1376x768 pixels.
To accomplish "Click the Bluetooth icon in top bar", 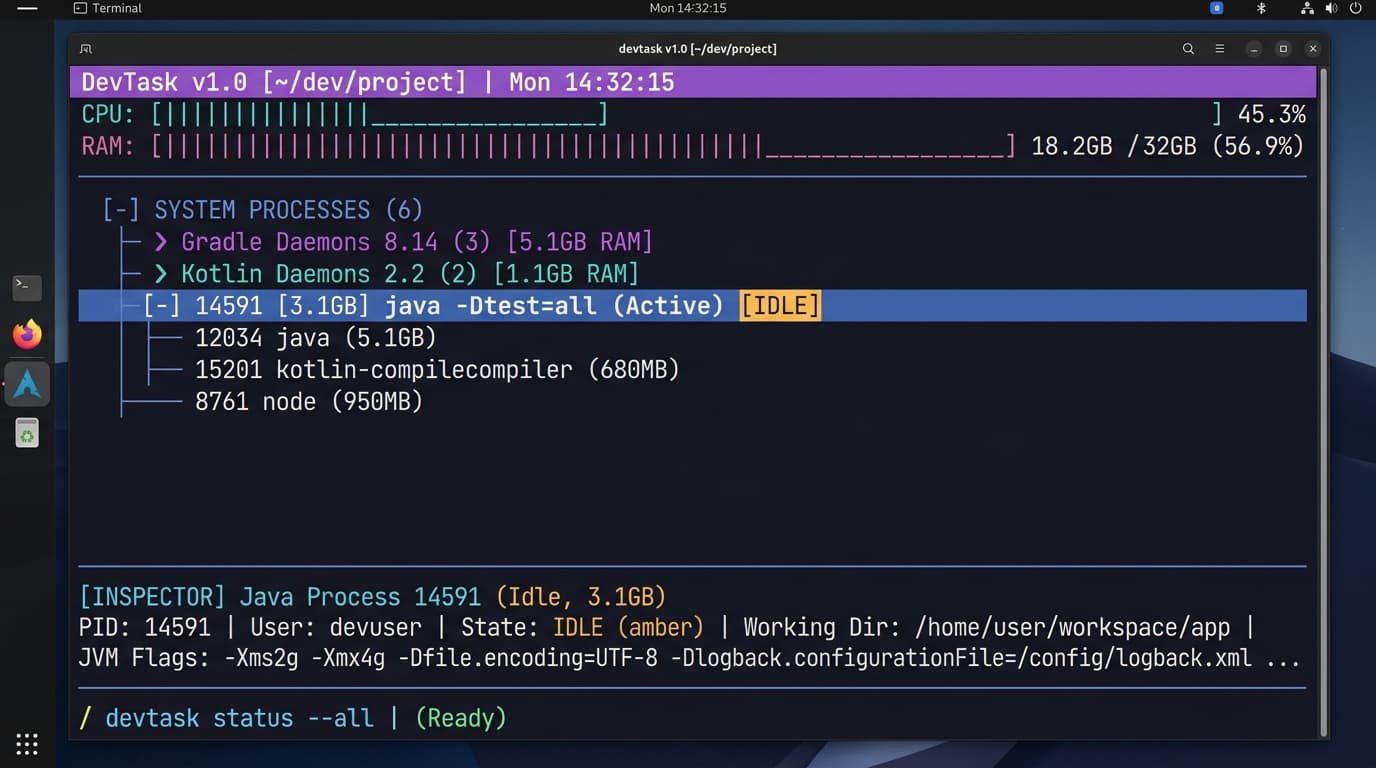I will [x=1261, y=8].
